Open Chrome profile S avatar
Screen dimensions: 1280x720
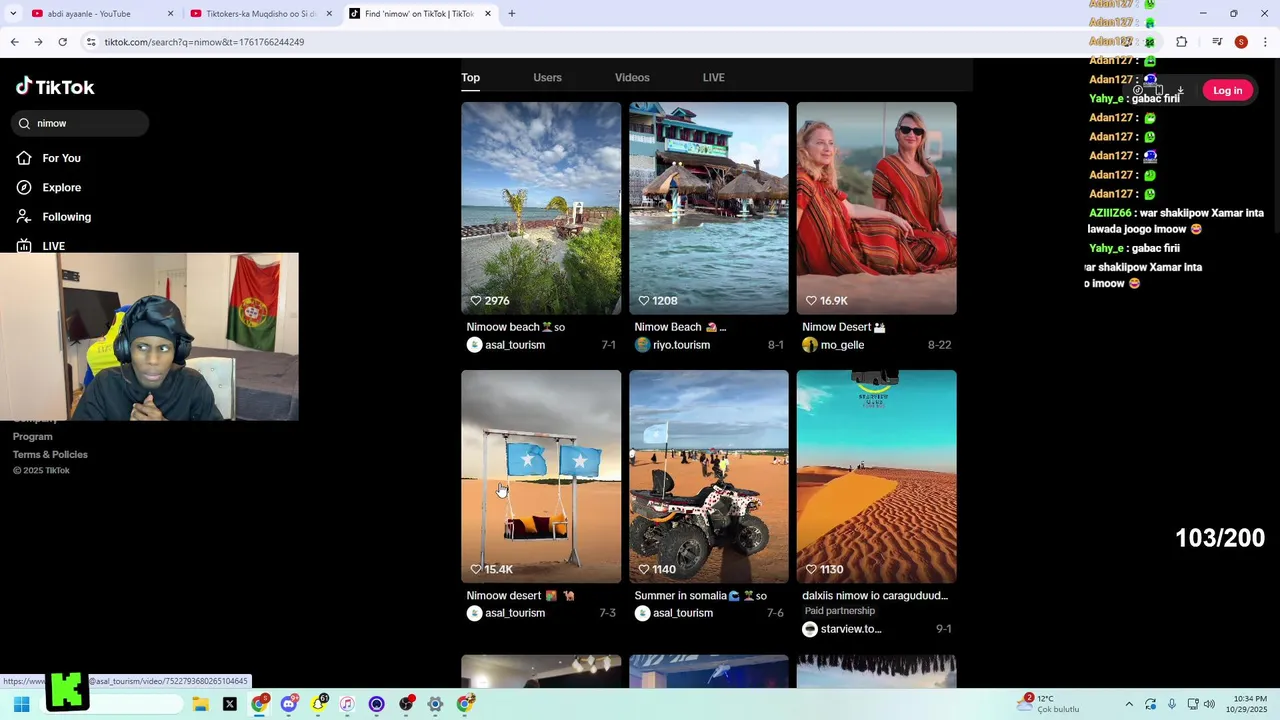coord(1241,42)
